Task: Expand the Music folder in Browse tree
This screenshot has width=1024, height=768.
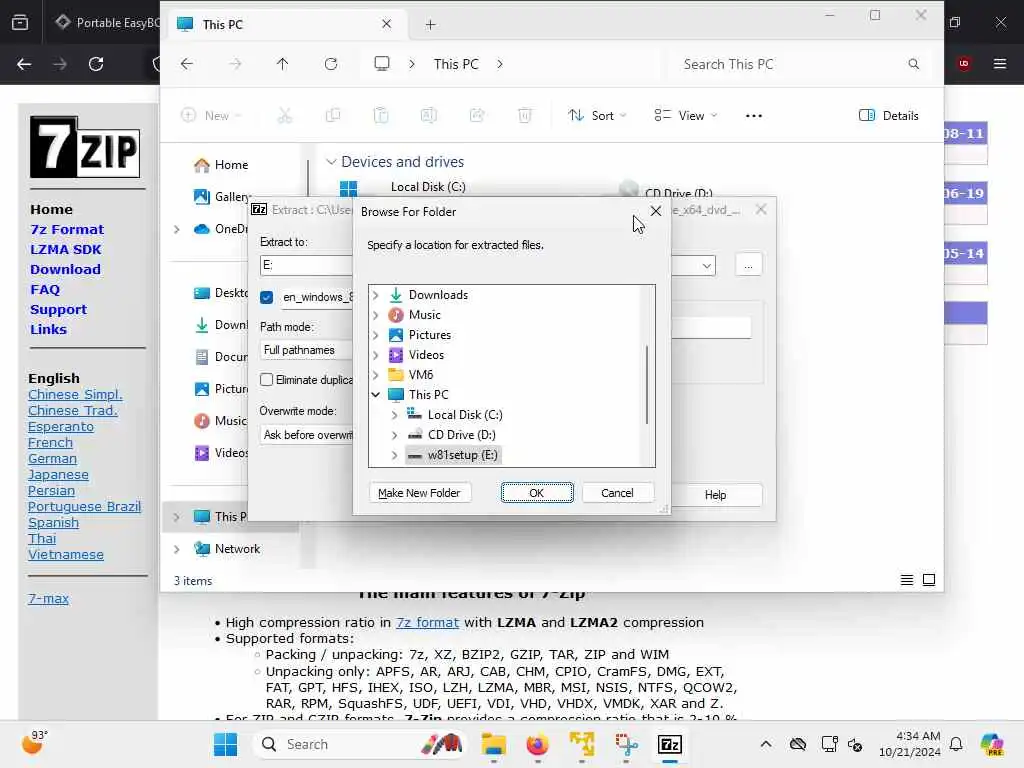Action: [376, 315]
